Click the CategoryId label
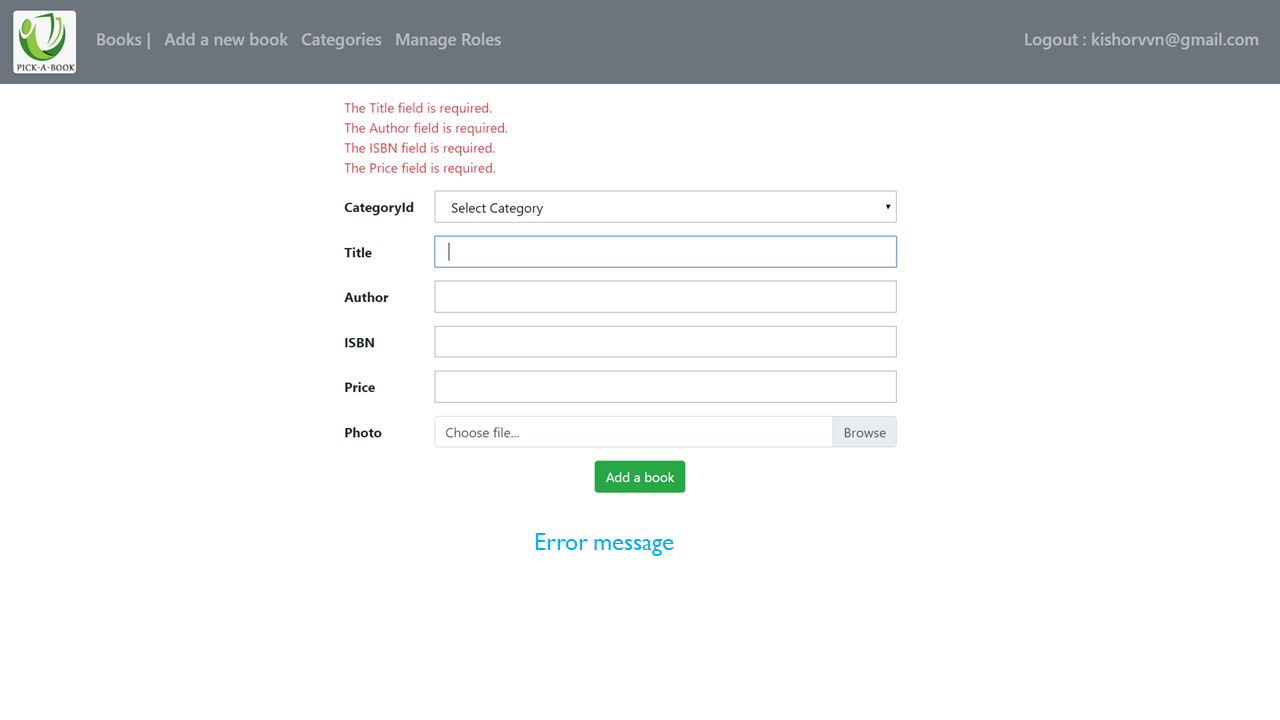This screenshot has height=720, width=1280. (x=379, y=208)
